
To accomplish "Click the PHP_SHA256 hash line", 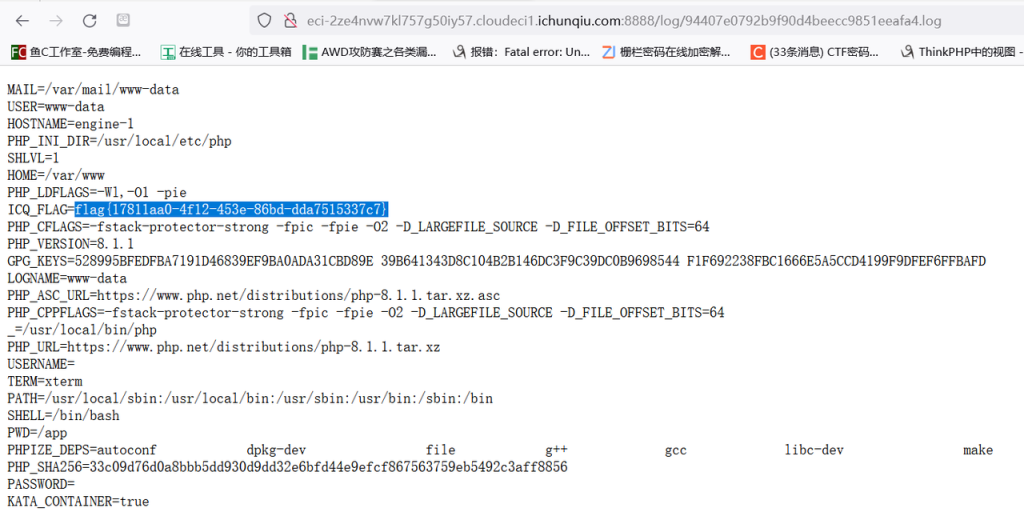I will (287, 467).
